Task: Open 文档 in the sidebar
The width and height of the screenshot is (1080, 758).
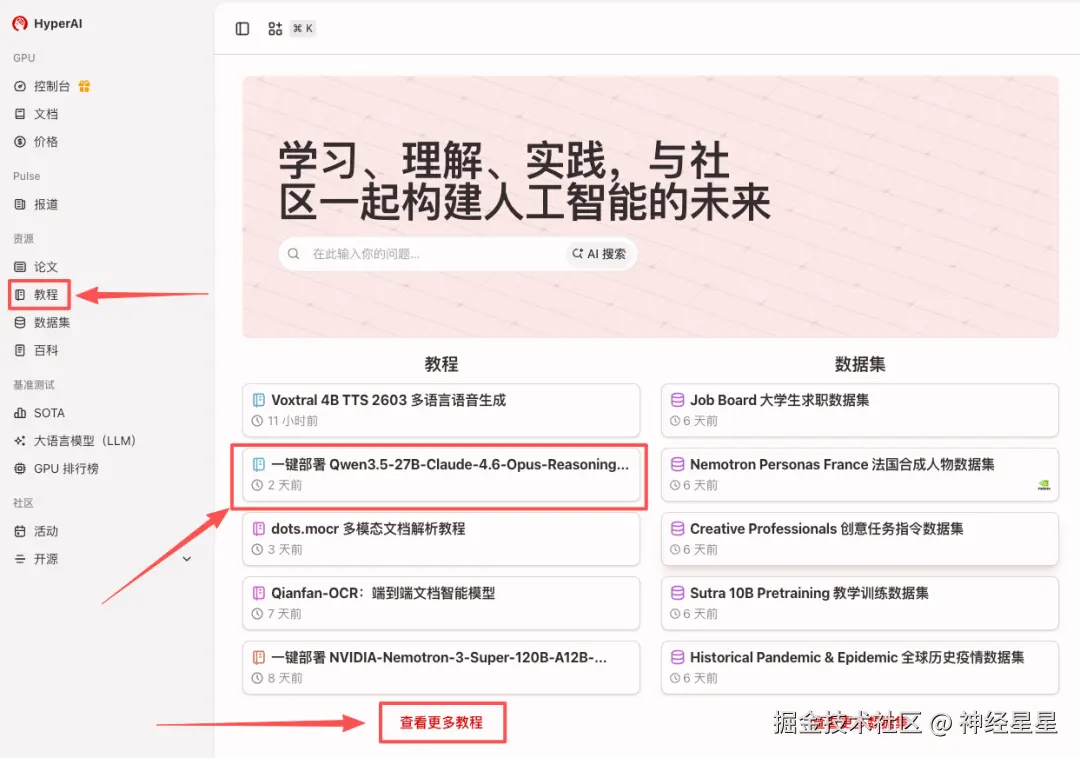Action: [45, 114]
